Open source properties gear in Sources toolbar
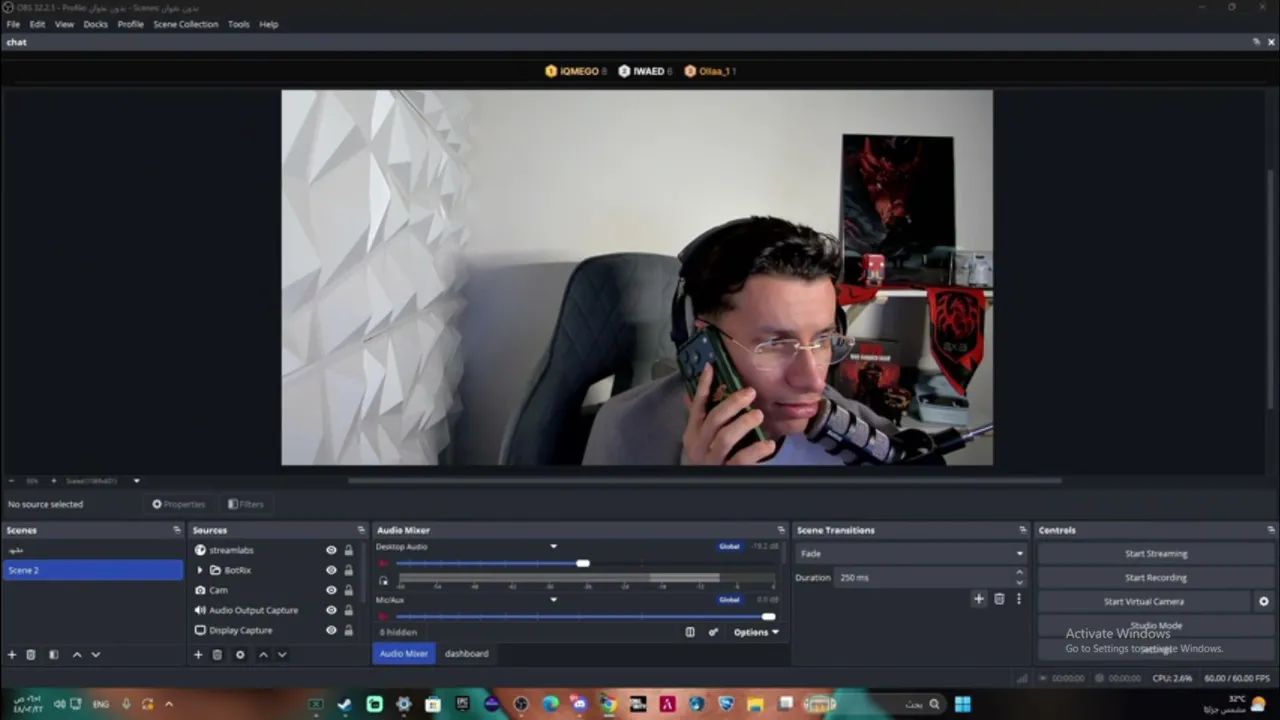The height and width of the screenshot is (720, 1280). 240,655
